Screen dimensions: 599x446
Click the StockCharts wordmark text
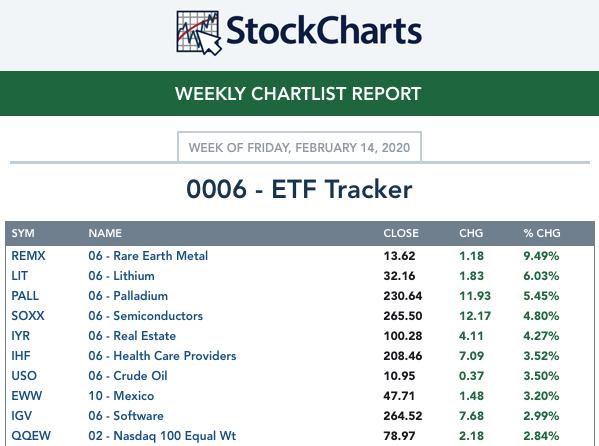[x=324, y=31]
